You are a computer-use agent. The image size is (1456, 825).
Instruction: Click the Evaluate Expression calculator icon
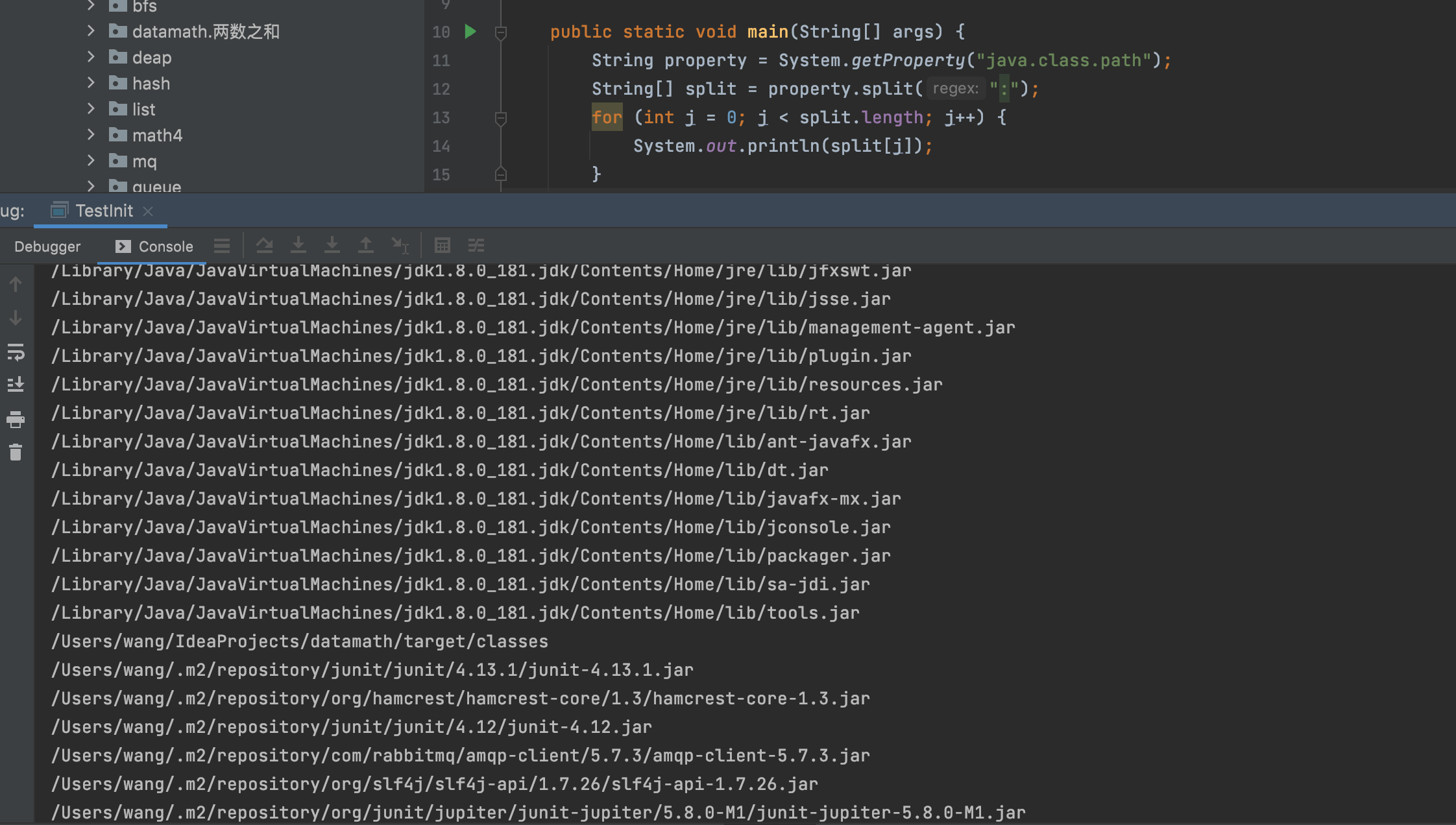click(443, 245)
